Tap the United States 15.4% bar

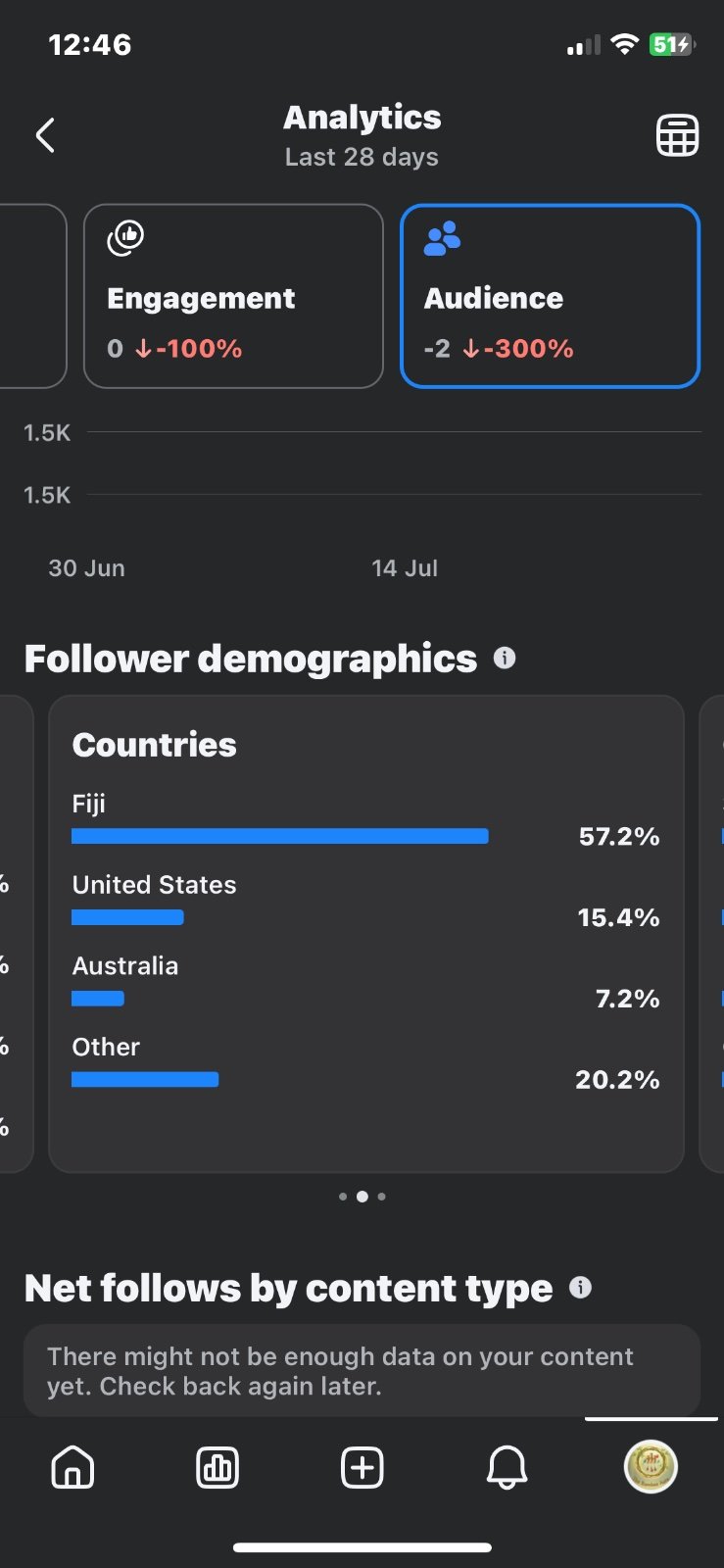(127, 917)
